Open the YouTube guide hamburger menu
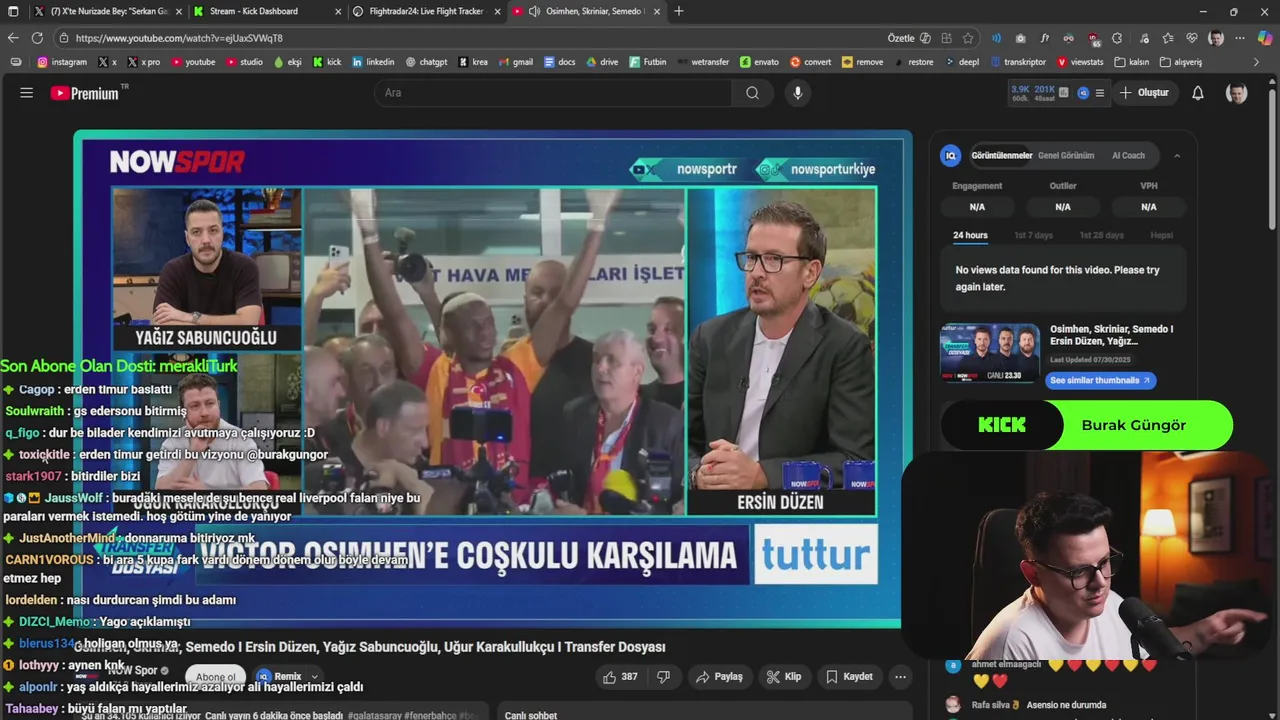 pos(27,93)
